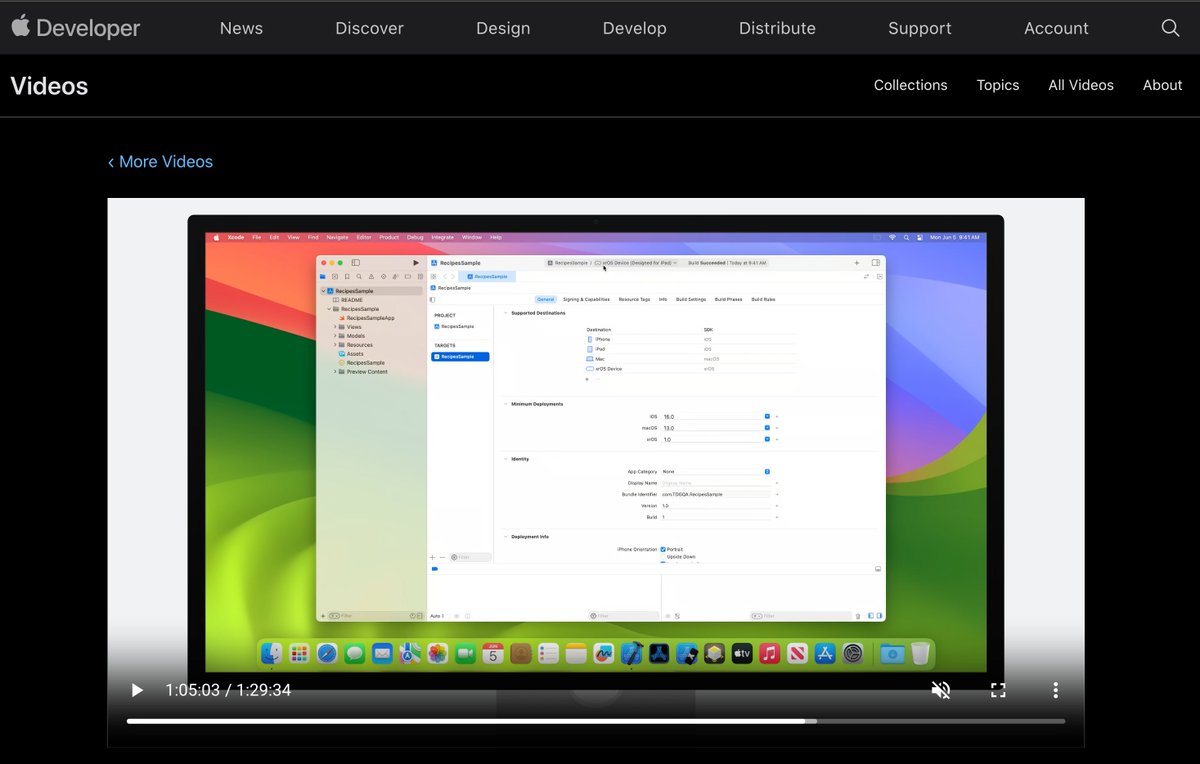Unmute the video using the speaker icon
The height and width of the screenshot is (764, 1200).
pyautogui.click(x=940, y=690)
